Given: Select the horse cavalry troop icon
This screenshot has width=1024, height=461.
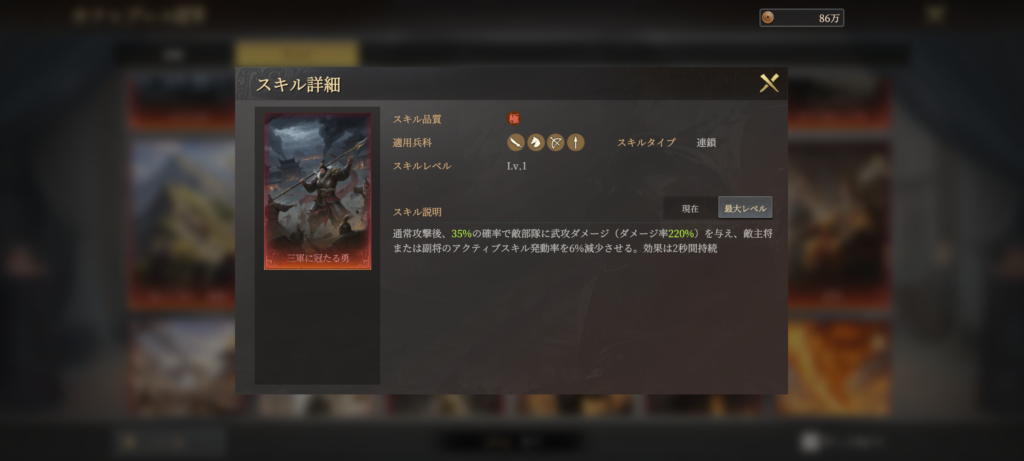Looking at the screenshot, I should pos(536,142).
